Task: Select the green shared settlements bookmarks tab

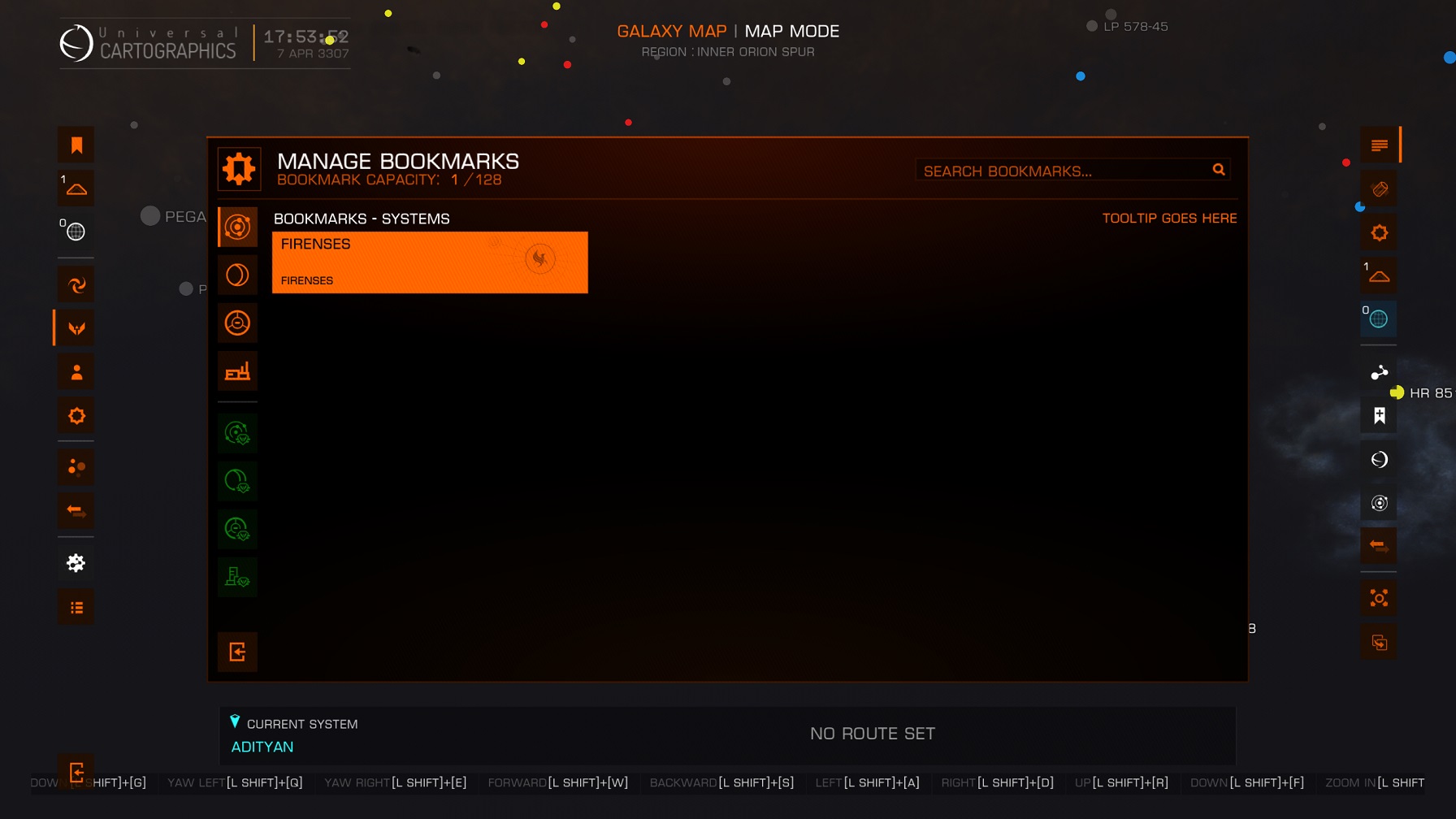Action: [x=237, y=578]
